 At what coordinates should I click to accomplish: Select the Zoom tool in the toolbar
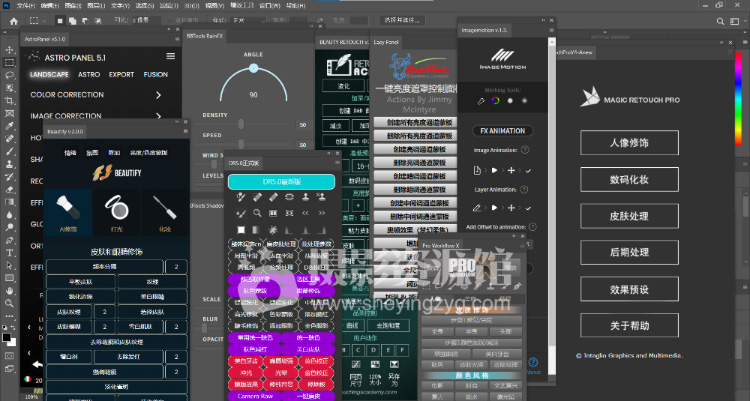9,303
